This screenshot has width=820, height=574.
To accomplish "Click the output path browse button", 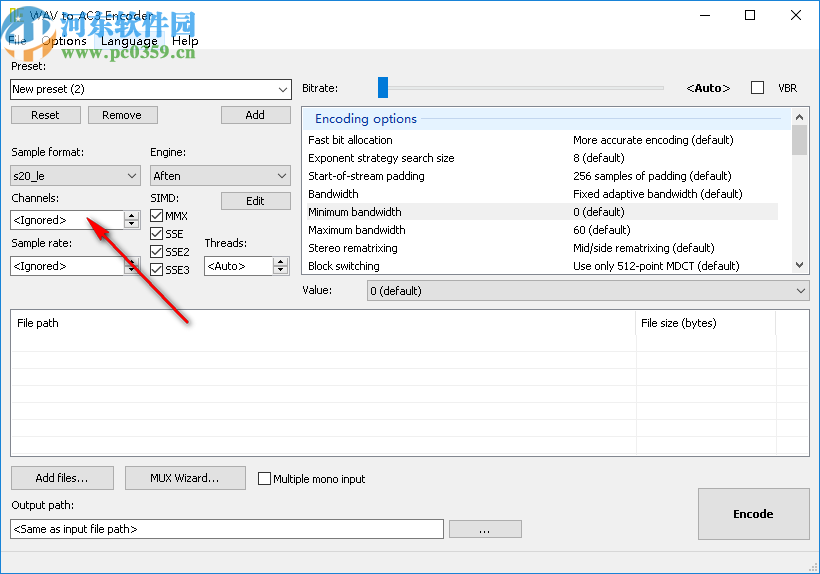I will click(485, 529).
